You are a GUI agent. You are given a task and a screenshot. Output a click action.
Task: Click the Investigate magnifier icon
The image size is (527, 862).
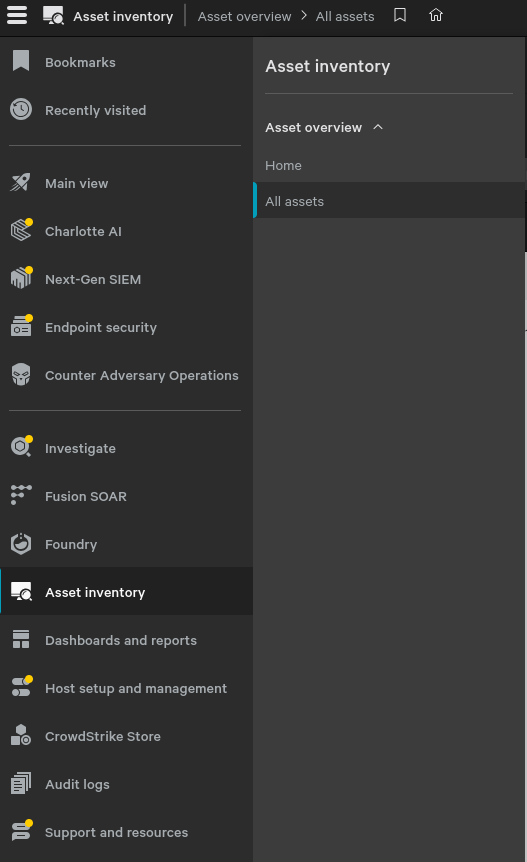coord(21,447)
